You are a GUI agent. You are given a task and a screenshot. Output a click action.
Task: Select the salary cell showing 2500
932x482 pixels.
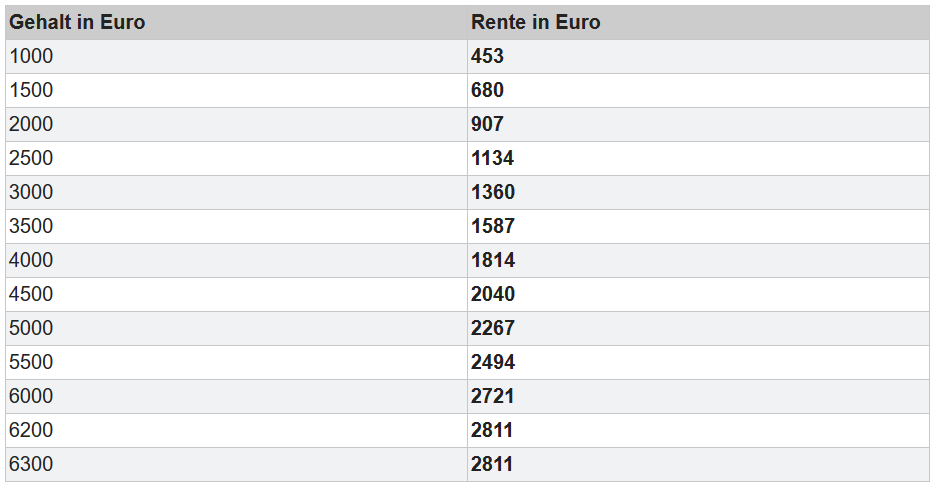click(31, 158)
